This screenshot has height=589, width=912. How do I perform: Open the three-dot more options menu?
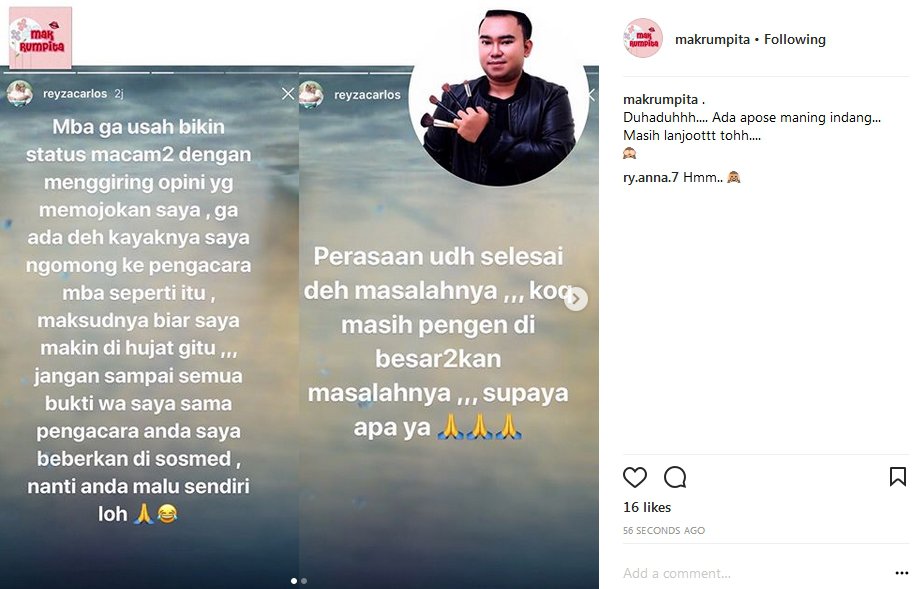click(x=902, y=573)
